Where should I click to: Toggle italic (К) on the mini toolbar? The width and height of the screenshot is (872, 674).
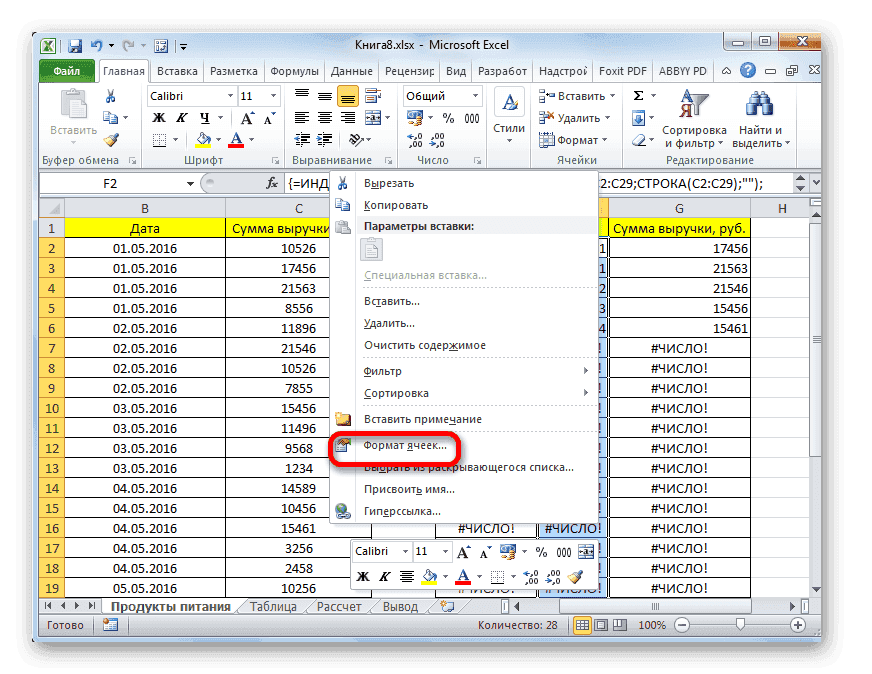386,577
